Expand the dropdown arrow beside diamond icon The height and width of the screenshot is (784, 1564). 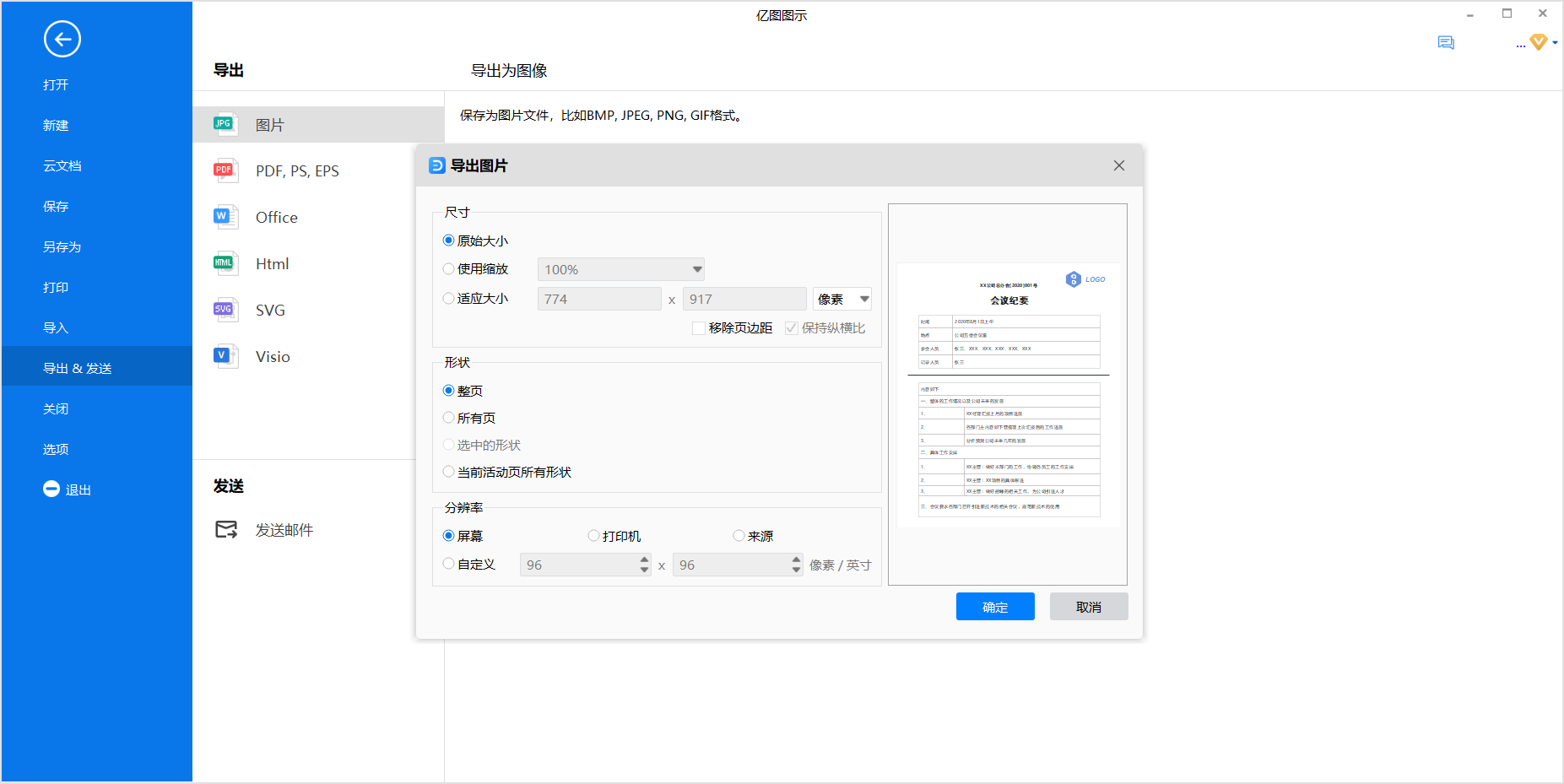(1555, 42)
